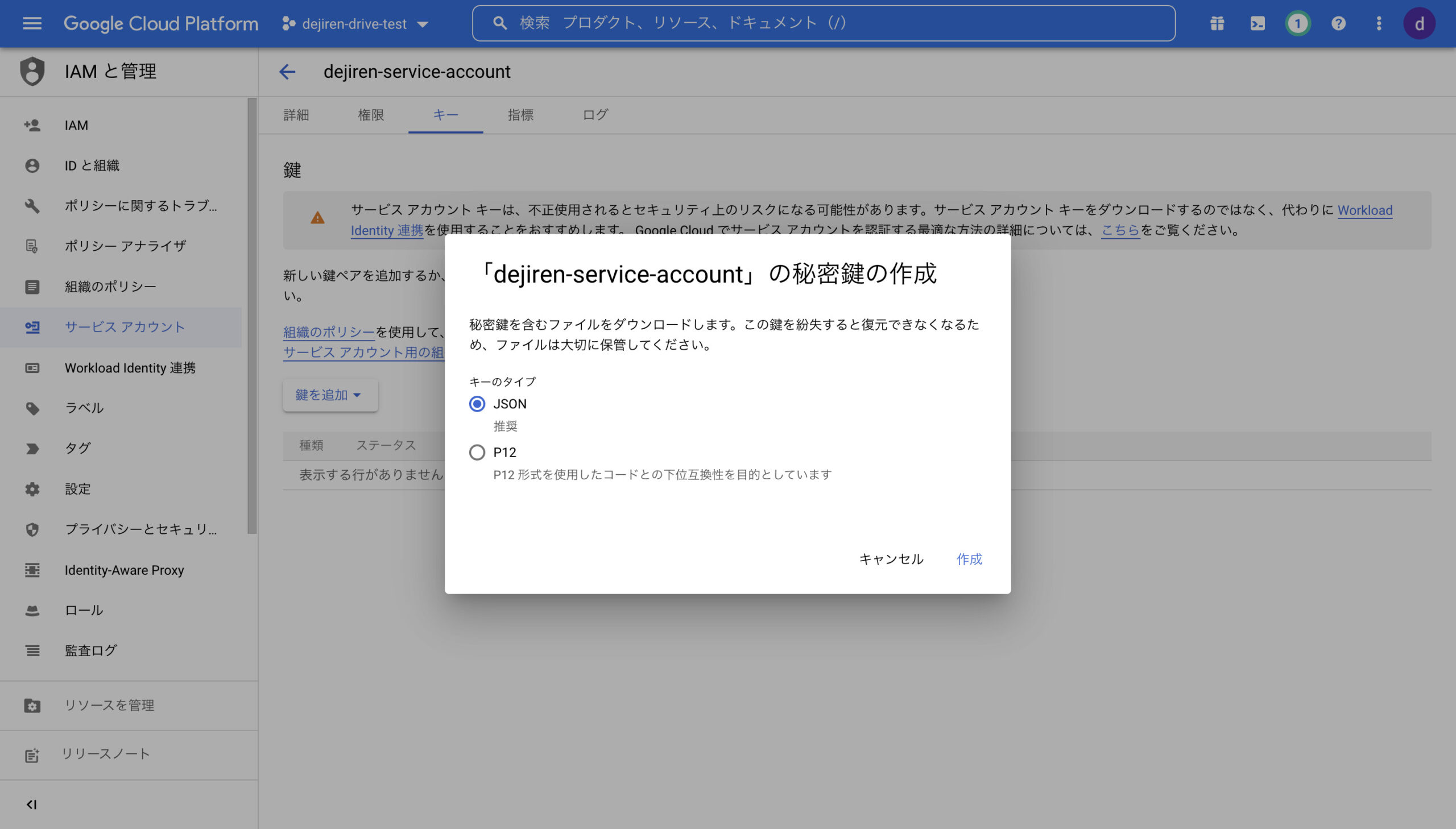Select the JSON key type radio
The image size is (1456, 829).
pos(477,404)
